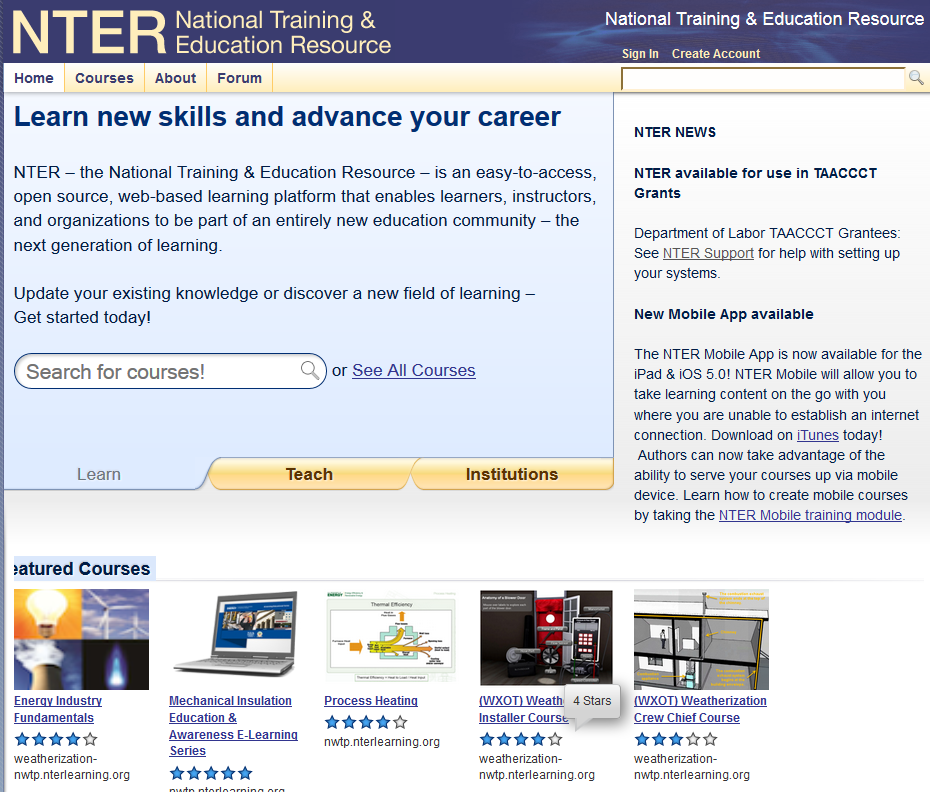This screenshot has height=792, width=930.
Task: Click the About navigation item
Action: coord(175,77)
